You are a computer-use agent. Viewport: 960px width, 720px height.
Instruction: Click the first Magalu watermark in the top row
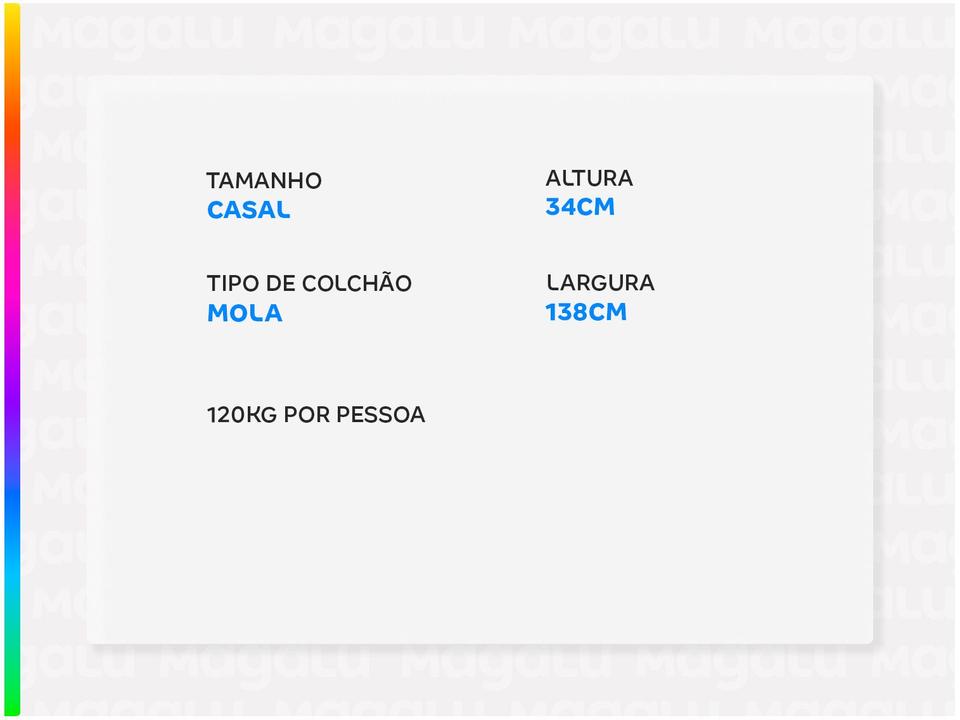[137, 35]
